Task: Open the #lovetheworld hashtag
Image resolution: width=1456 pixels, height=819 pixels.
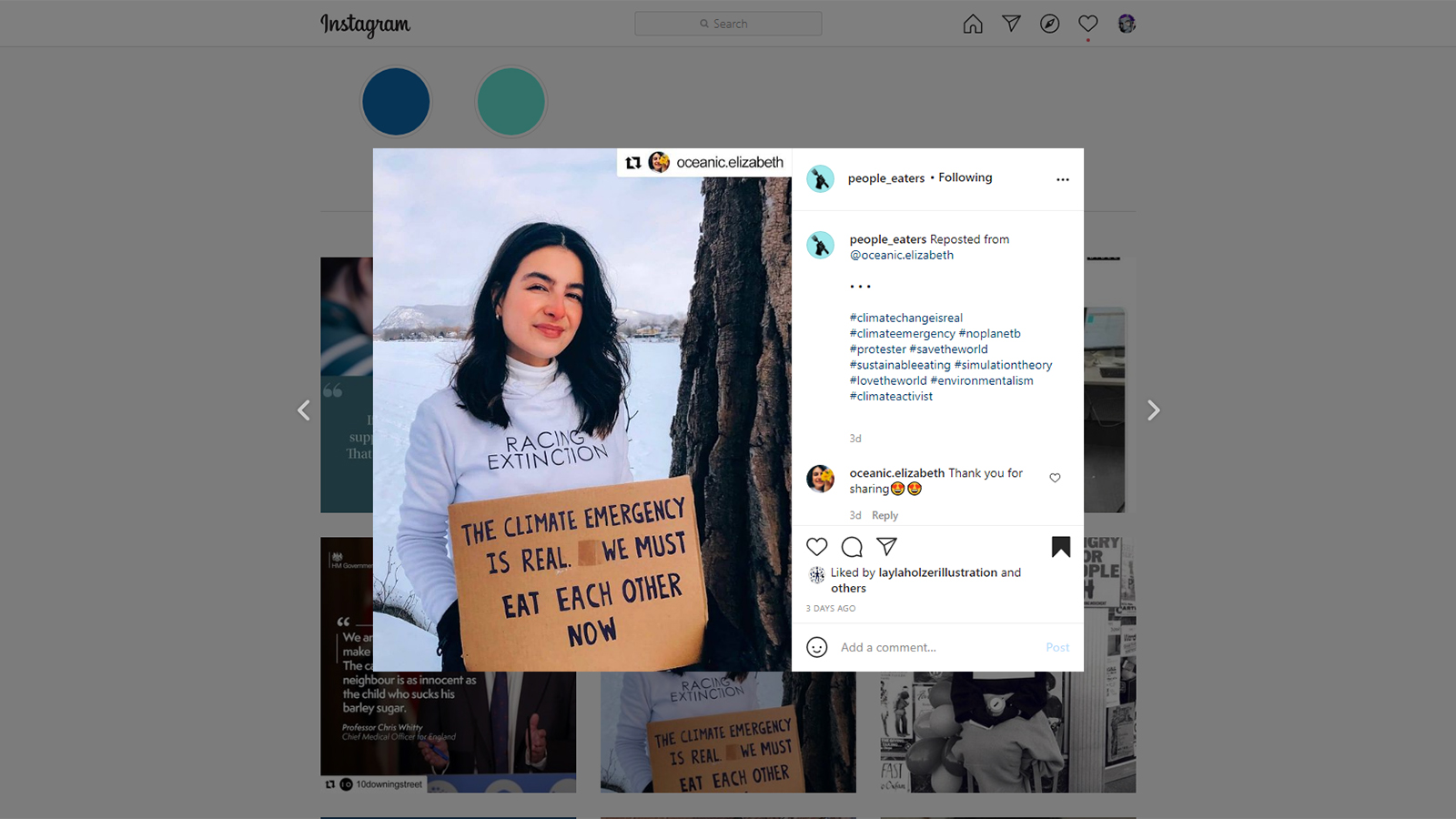Action: click(887, 380)
